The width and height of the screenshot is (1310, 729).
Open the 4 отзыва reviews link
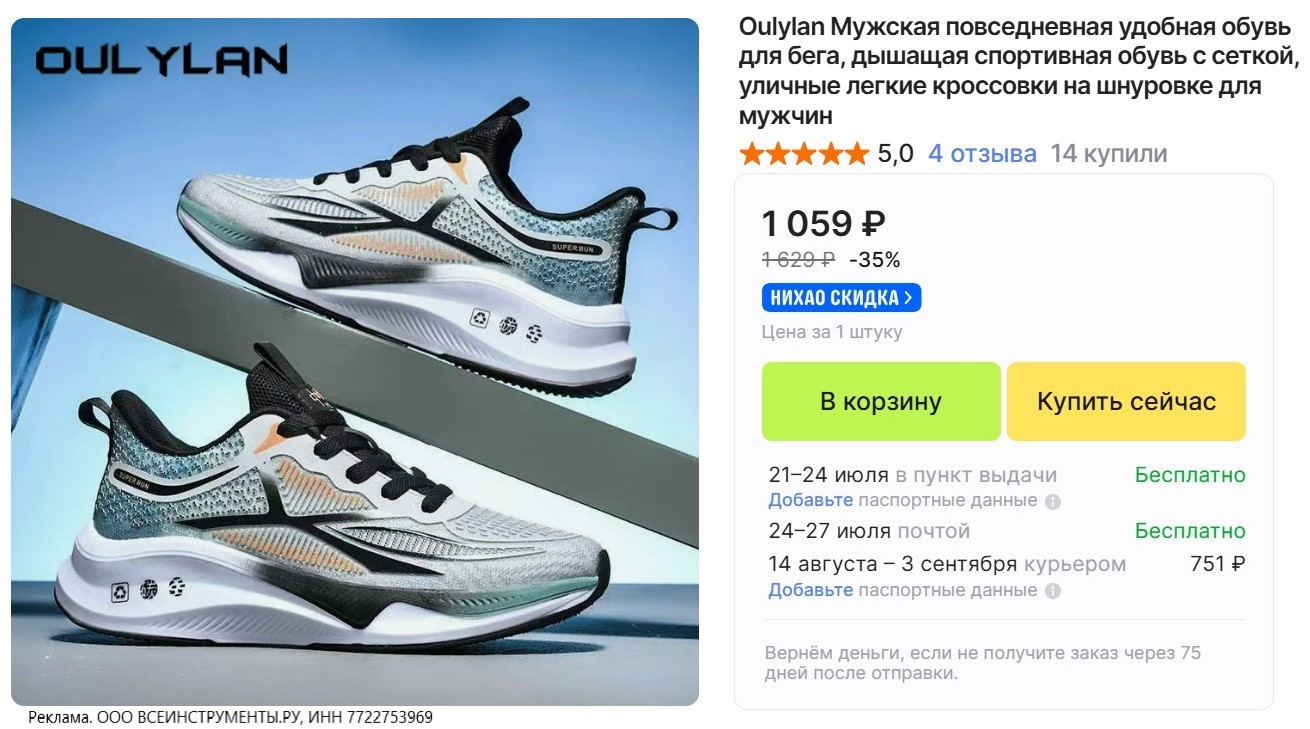coord(982,154)
